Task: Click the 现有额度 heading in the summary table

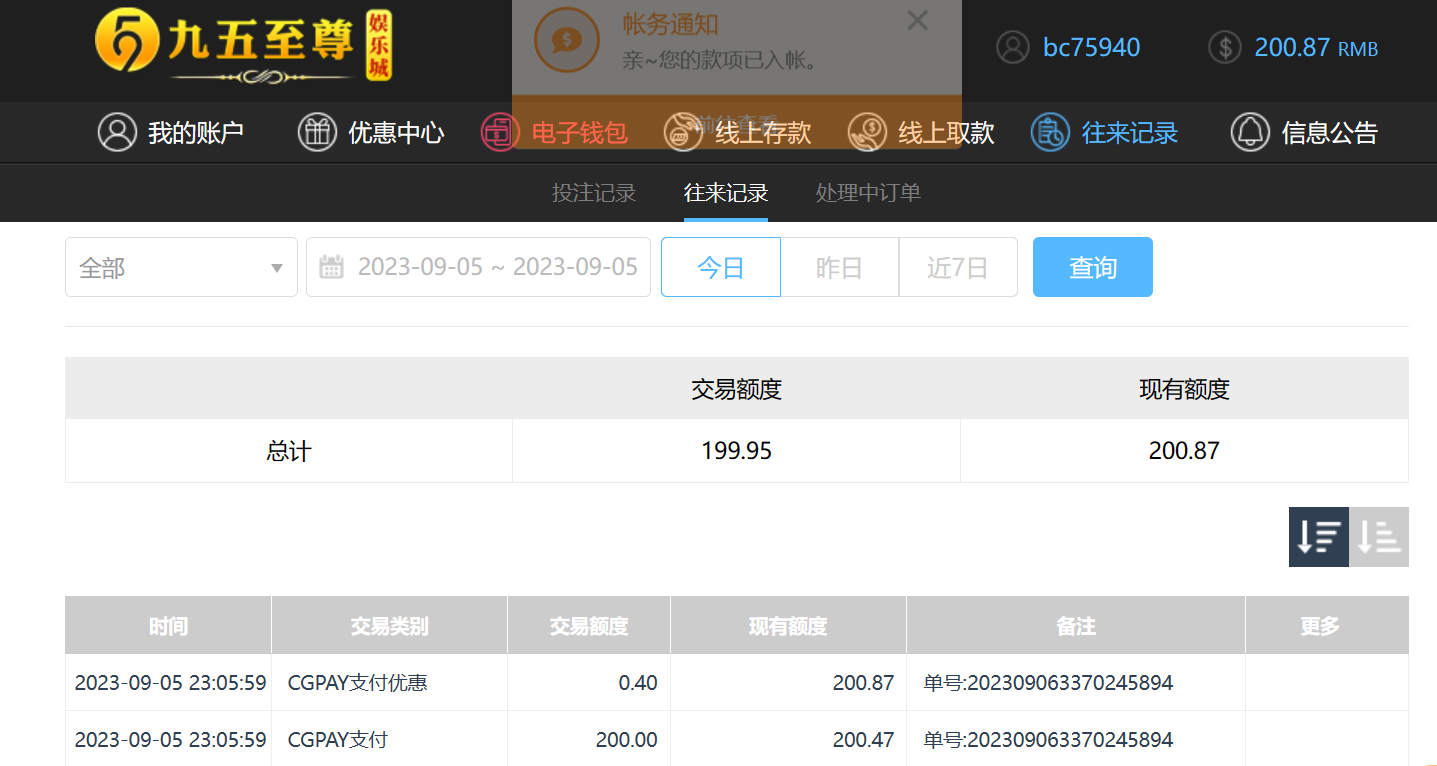Action: [1184, 389]
